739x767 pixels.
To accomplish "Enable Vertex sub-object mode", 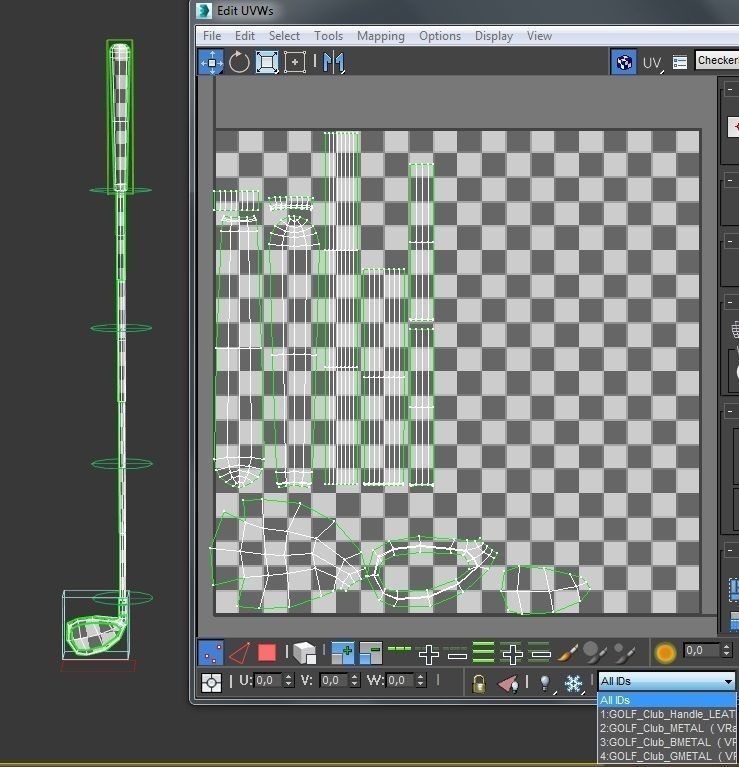I will pos(211,653).
